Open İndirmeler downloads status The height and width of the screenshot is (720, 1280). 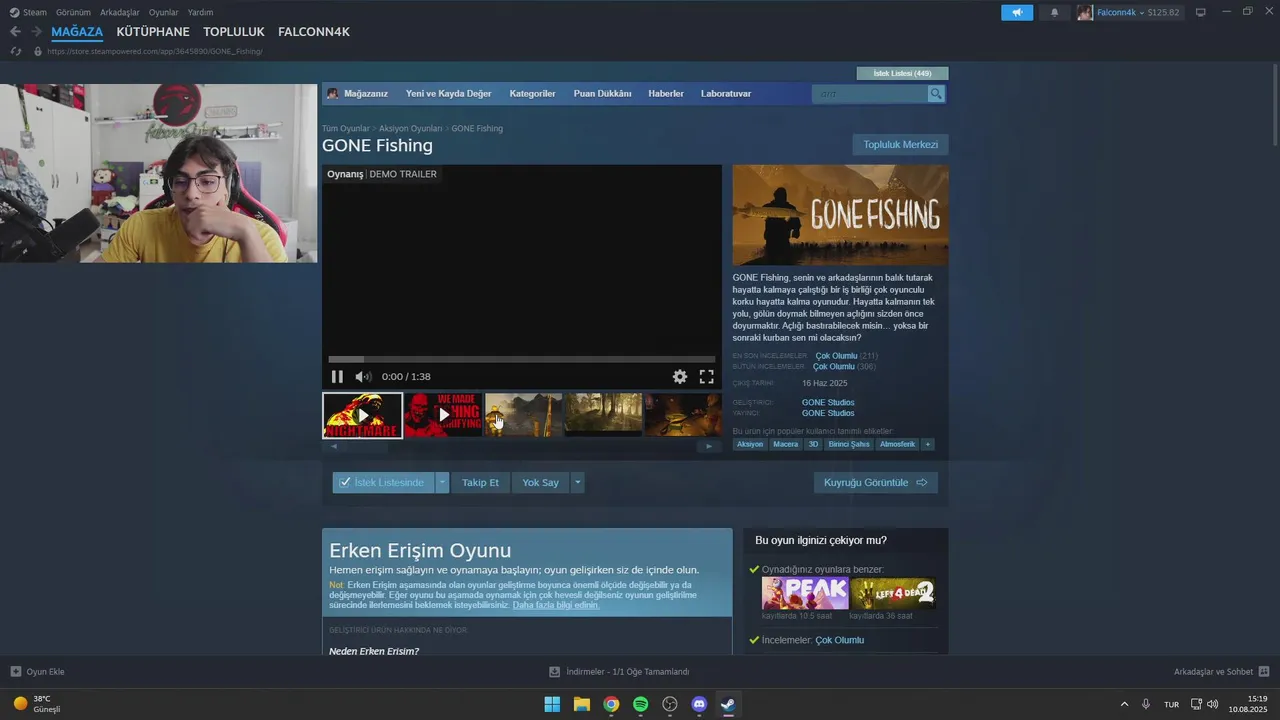619,672
